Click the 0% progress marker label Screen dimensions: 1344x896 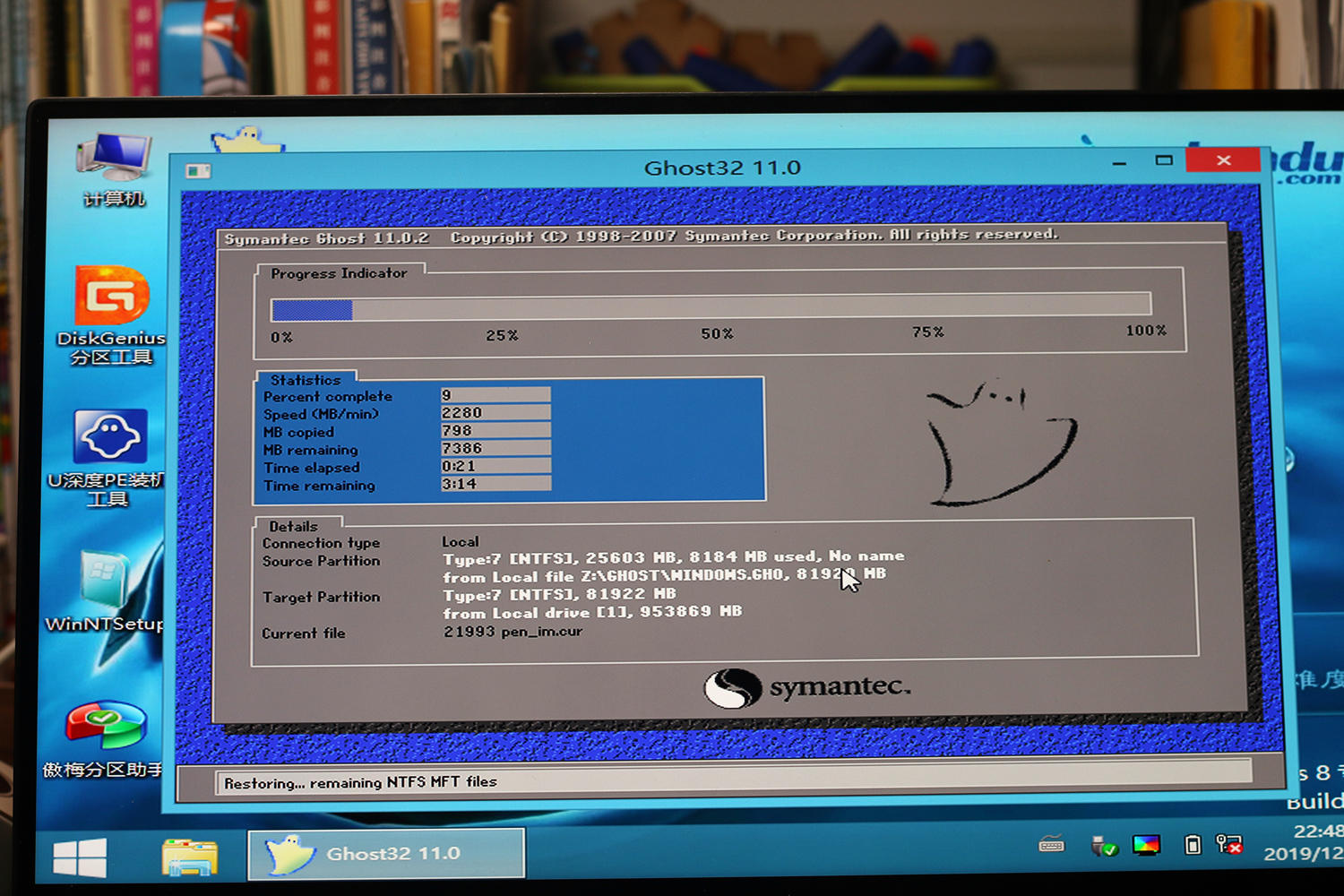point(281,337)
